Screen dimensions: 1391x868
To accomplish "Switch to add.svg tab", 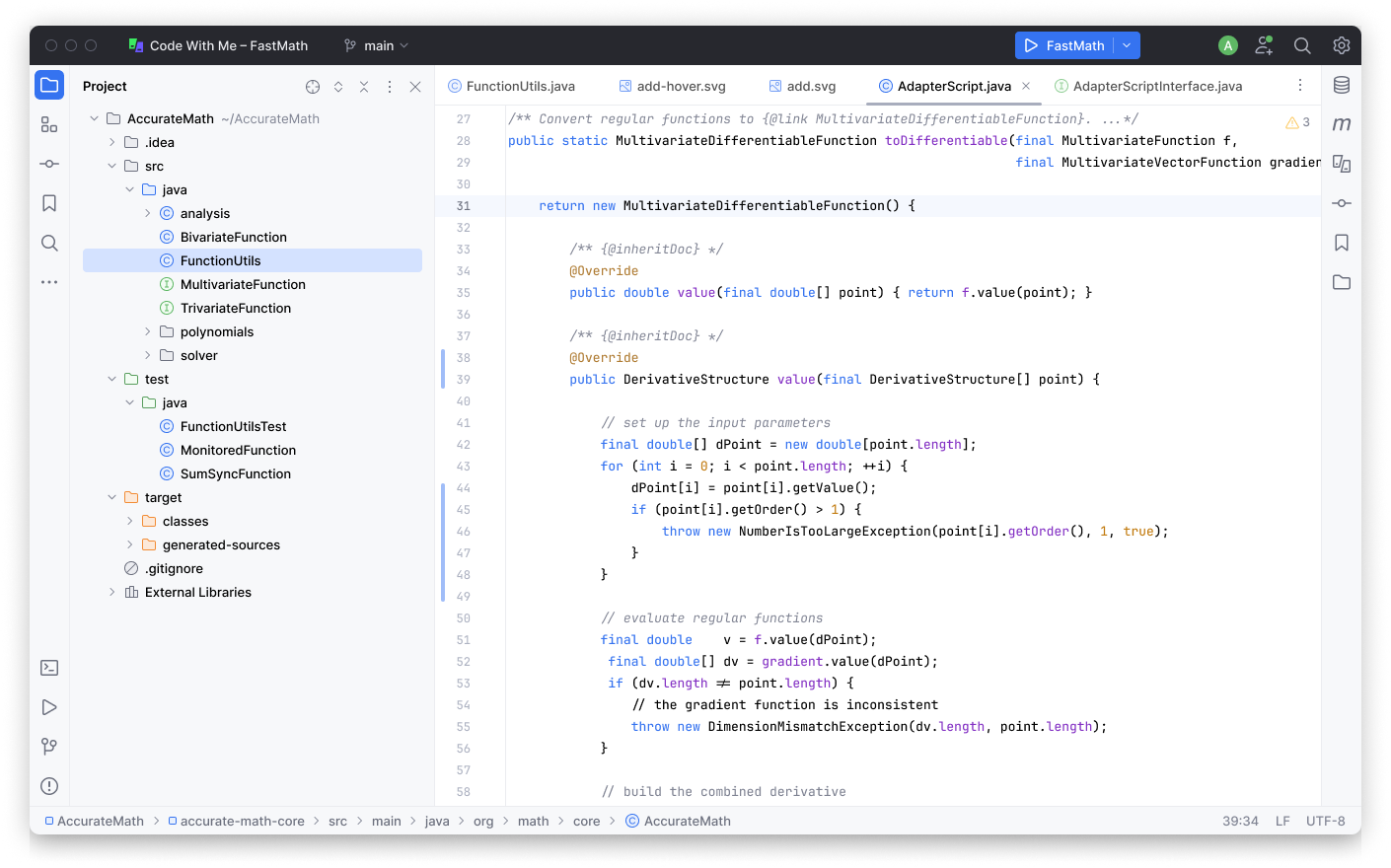I will [802, 86].
